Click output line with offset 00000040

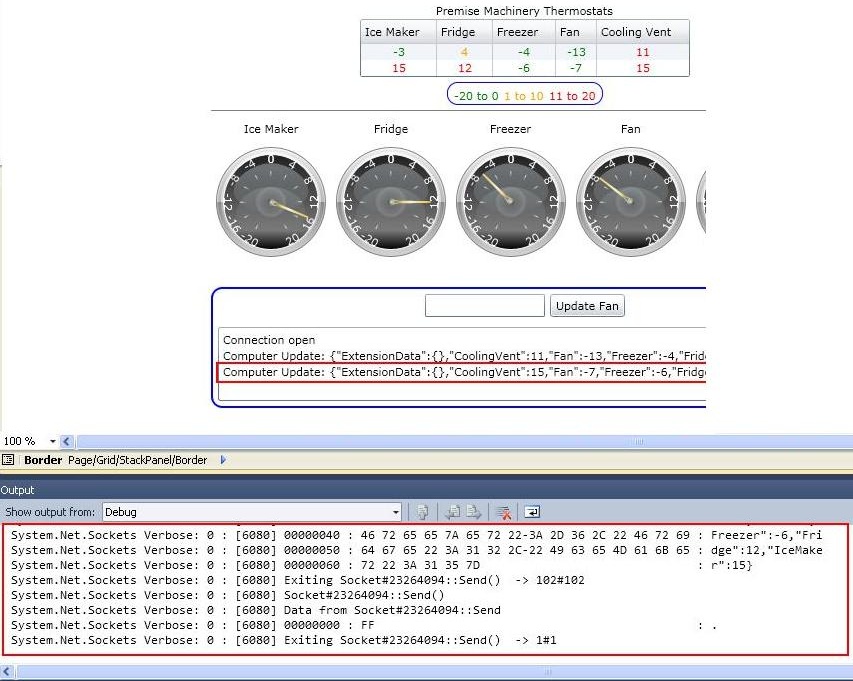coord(416,535)
